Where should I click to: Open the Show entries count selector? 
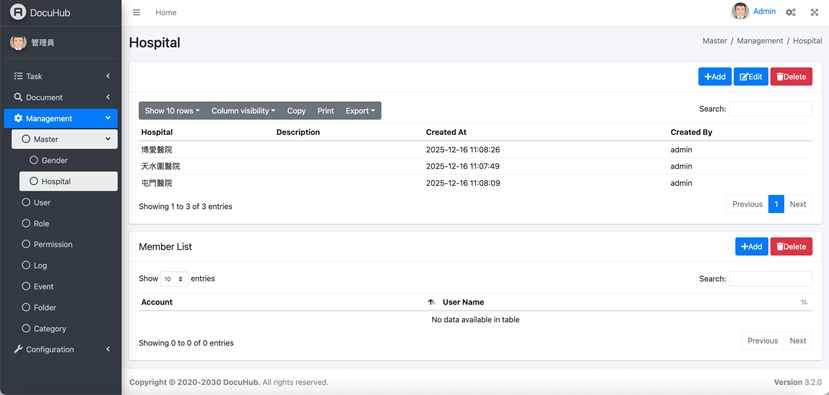click(174, 279)
